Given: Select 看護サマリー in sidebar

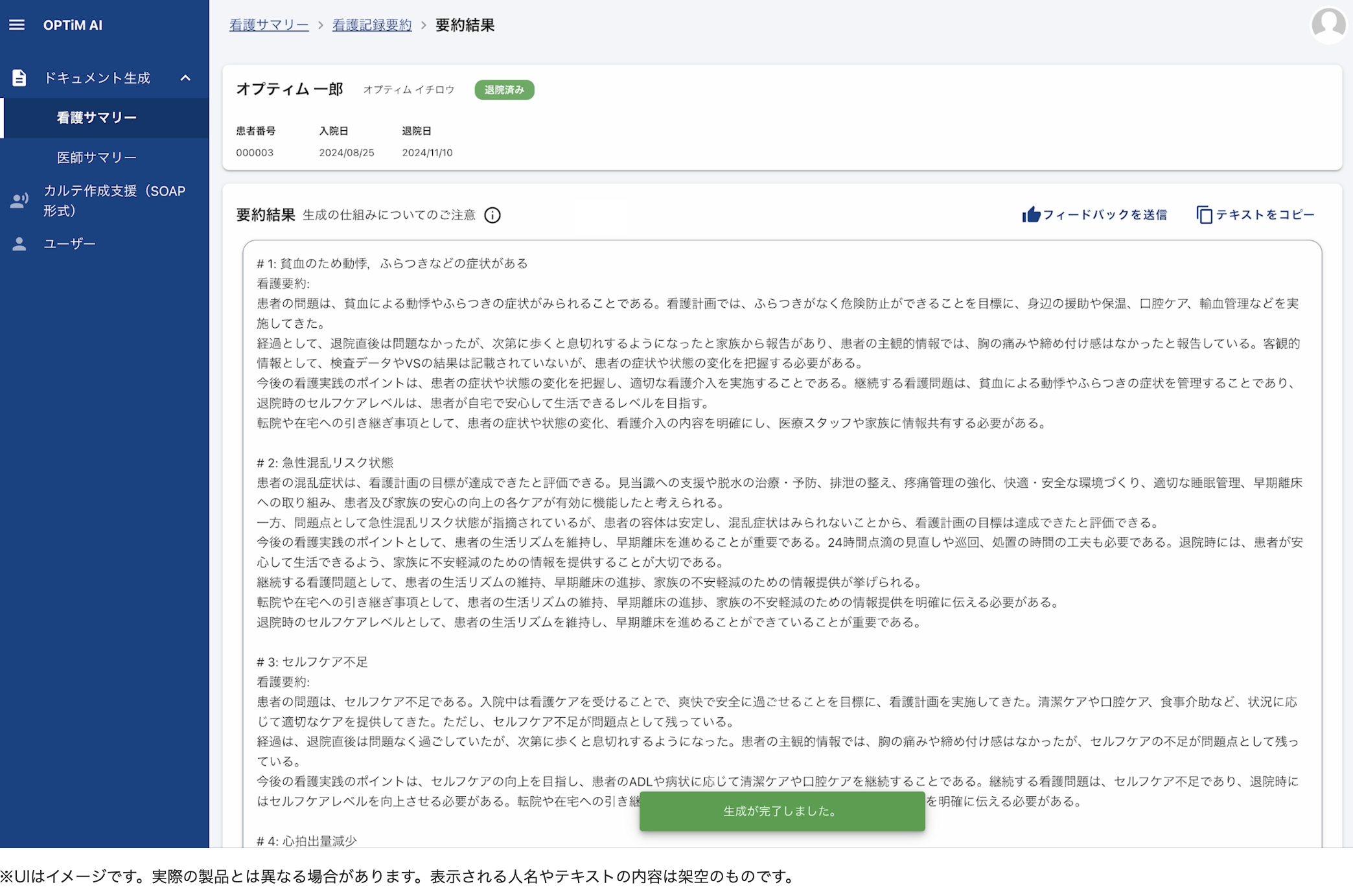Looking at the screenshot, I should click(x=97, y=118).
